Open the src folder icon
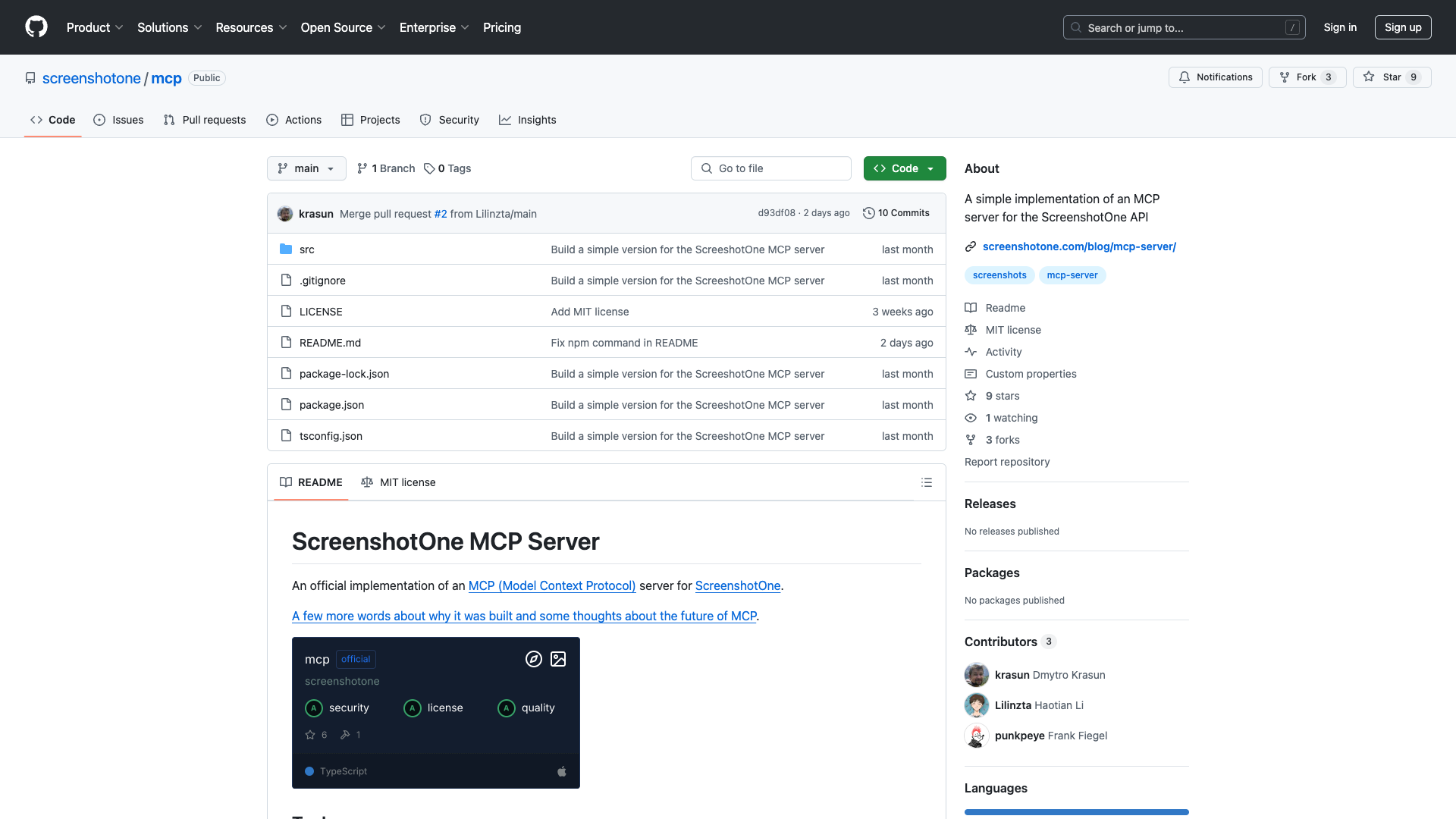Screen dimensions: 1456x819 tap(287, 249)
